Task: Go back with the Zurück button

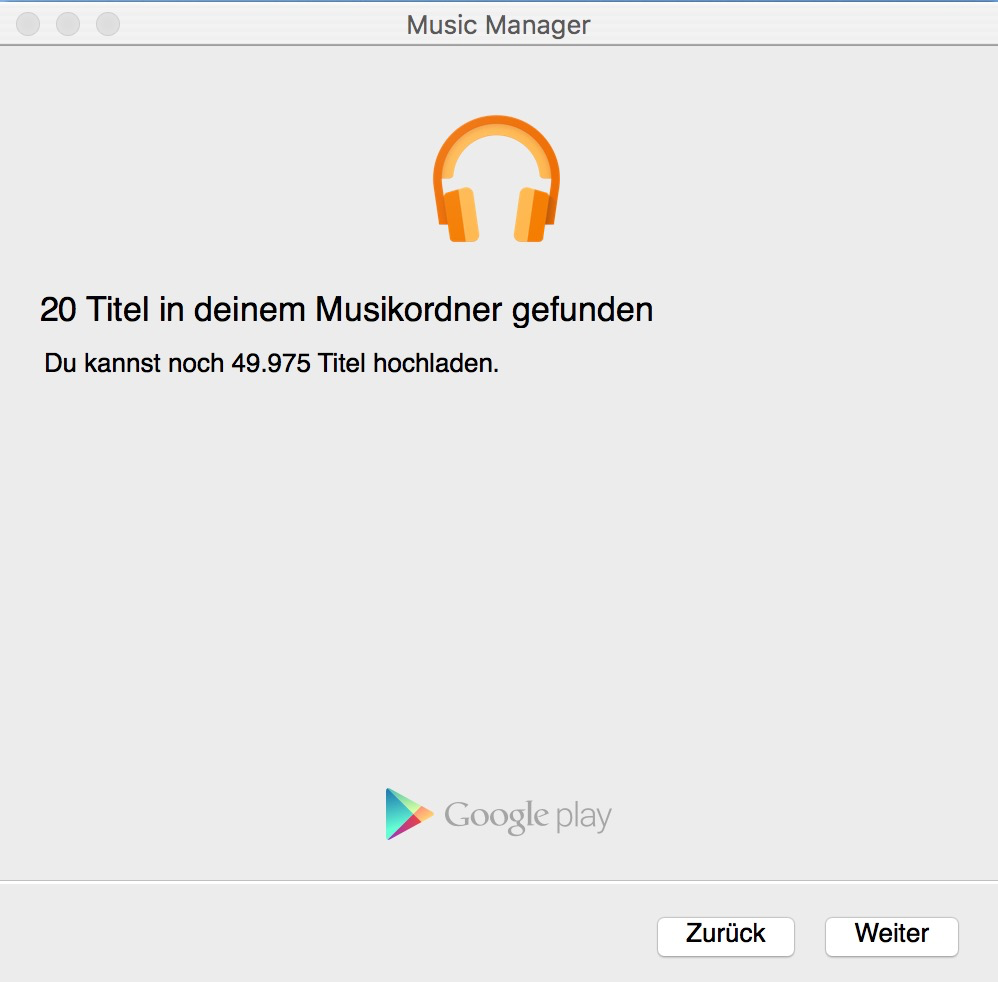Action: [725, 935]
